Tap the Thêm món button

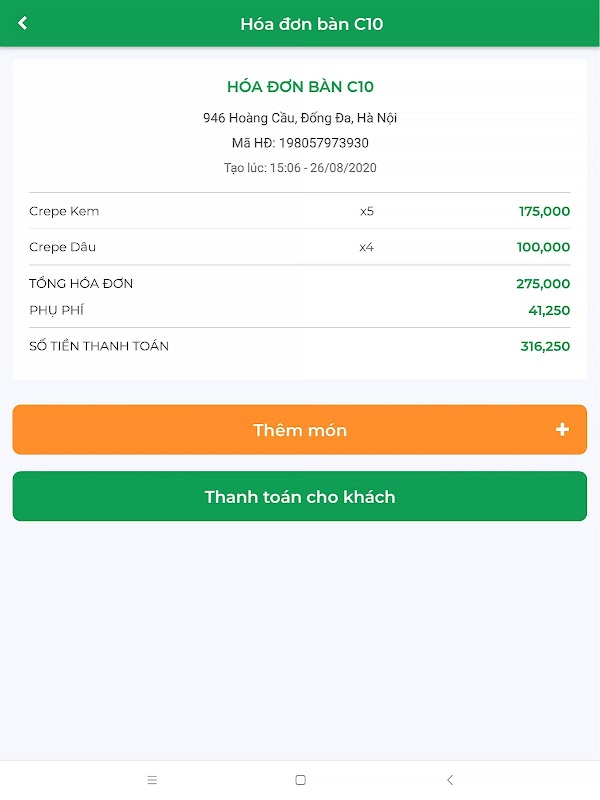[x=299, y=430]
